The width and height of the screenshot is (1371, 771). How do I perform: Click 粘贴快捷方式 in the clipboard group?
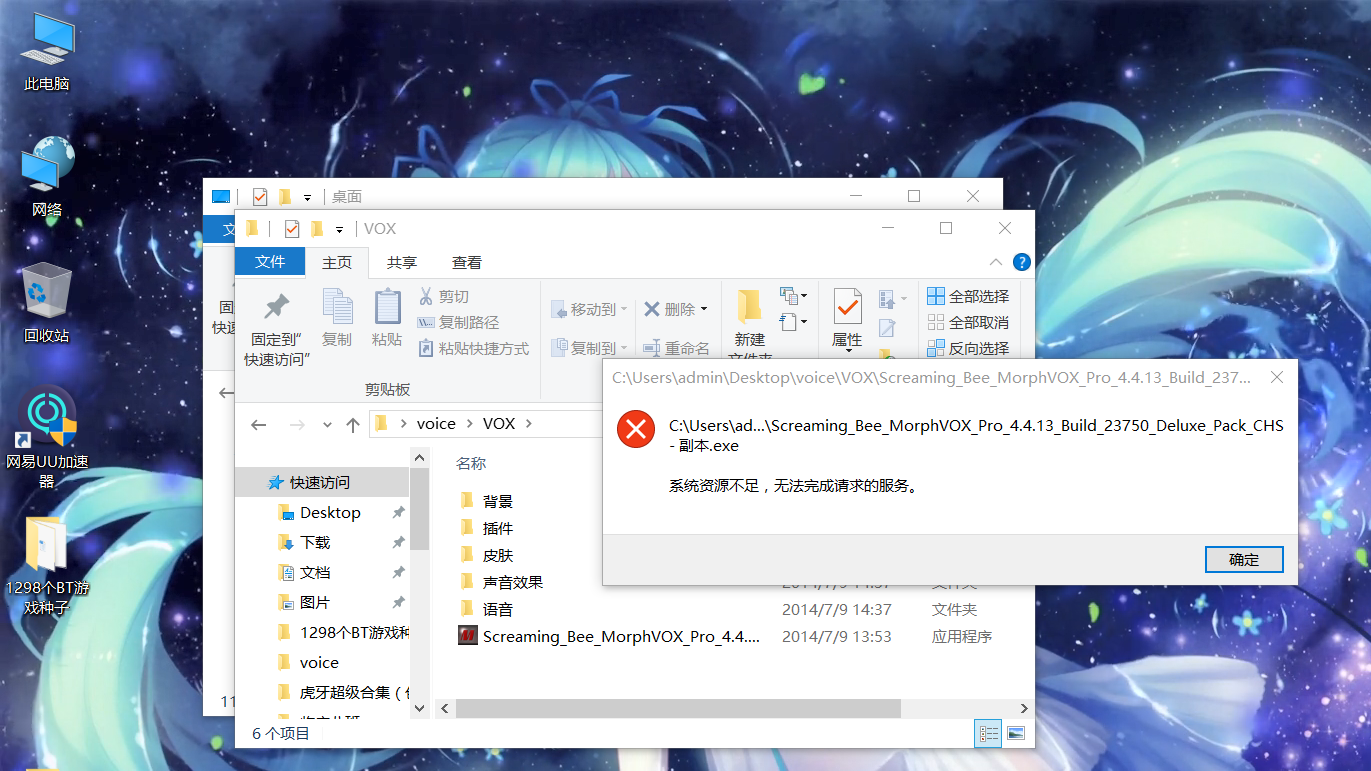click(x=473, y=349)
